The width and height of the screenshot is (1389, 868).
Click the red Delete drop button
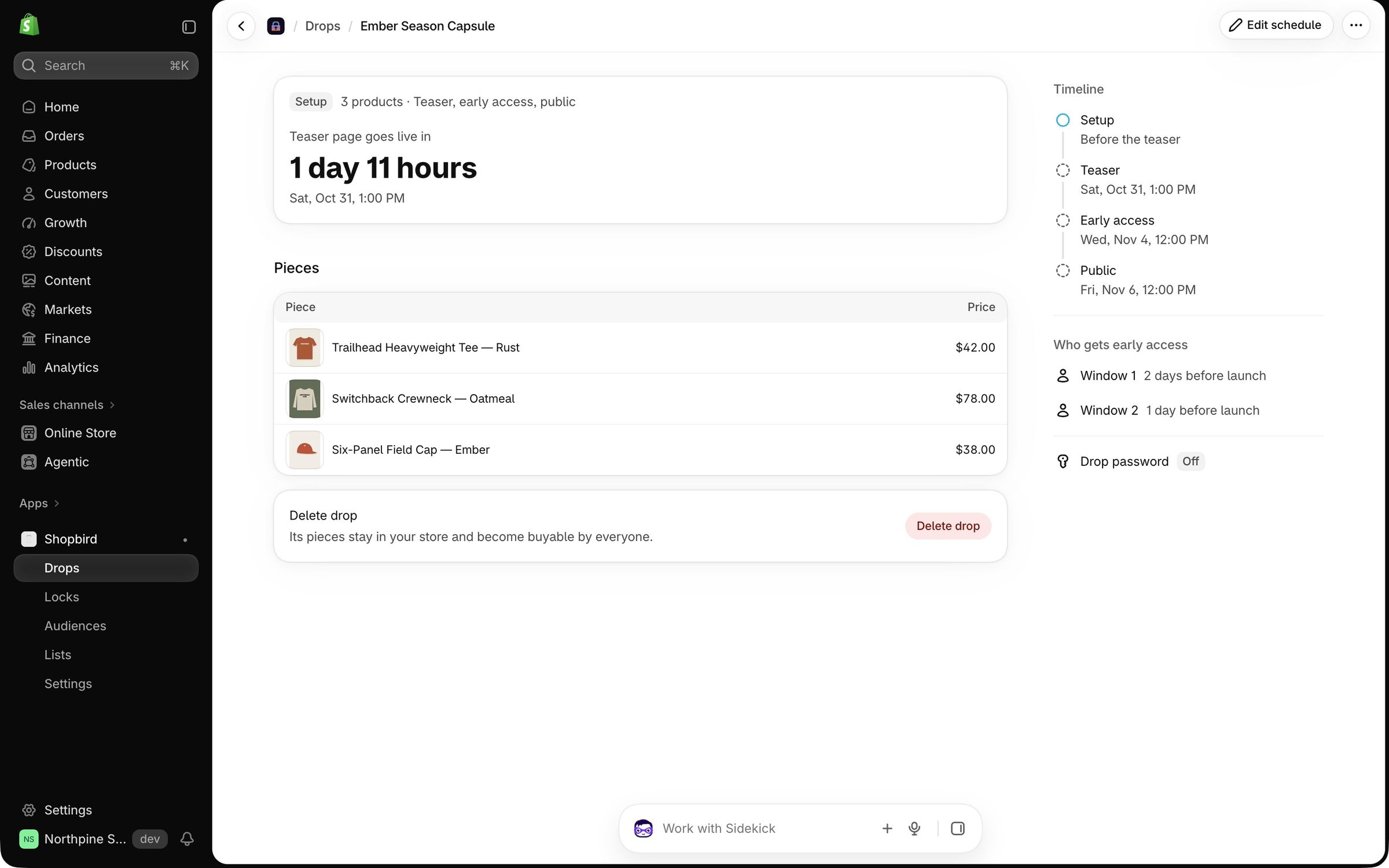coord(948,526)
